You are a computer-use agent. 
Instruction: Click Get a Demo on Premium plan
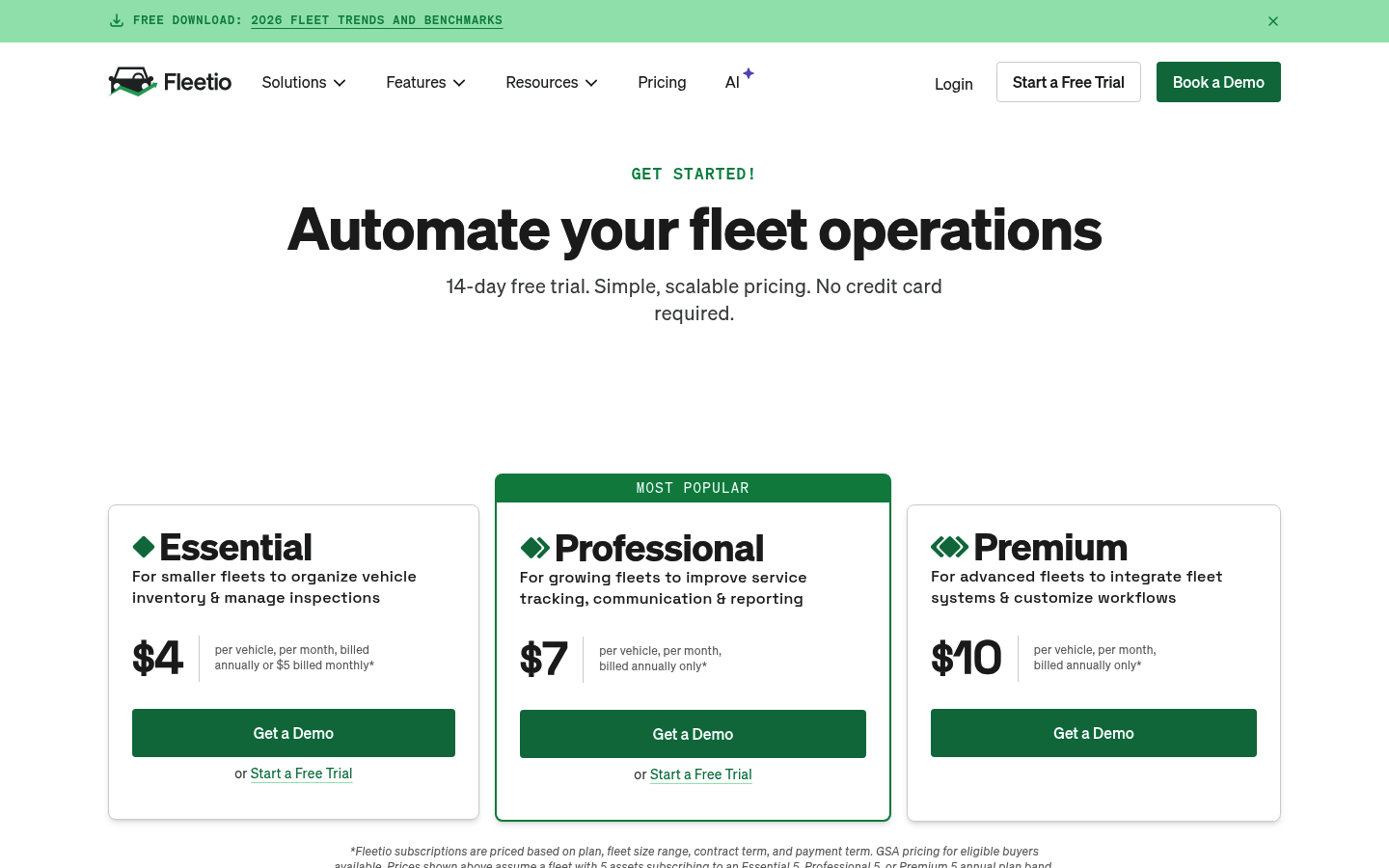click(x=1094, y=733)
